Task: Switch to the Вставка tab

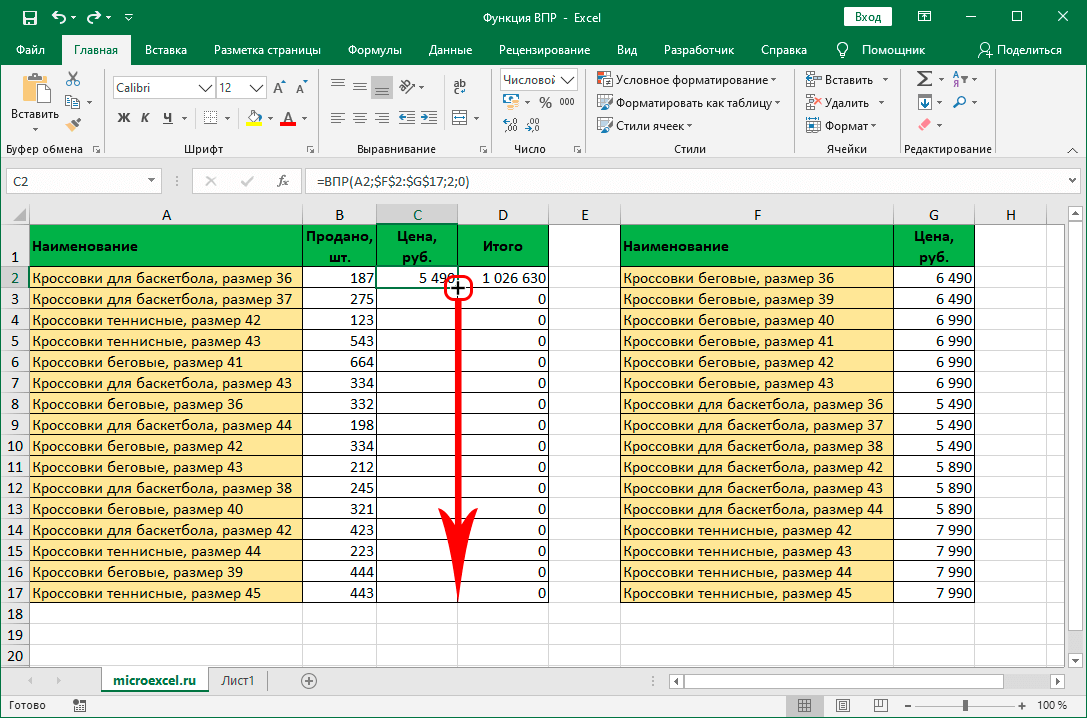Action: point(166,50)
